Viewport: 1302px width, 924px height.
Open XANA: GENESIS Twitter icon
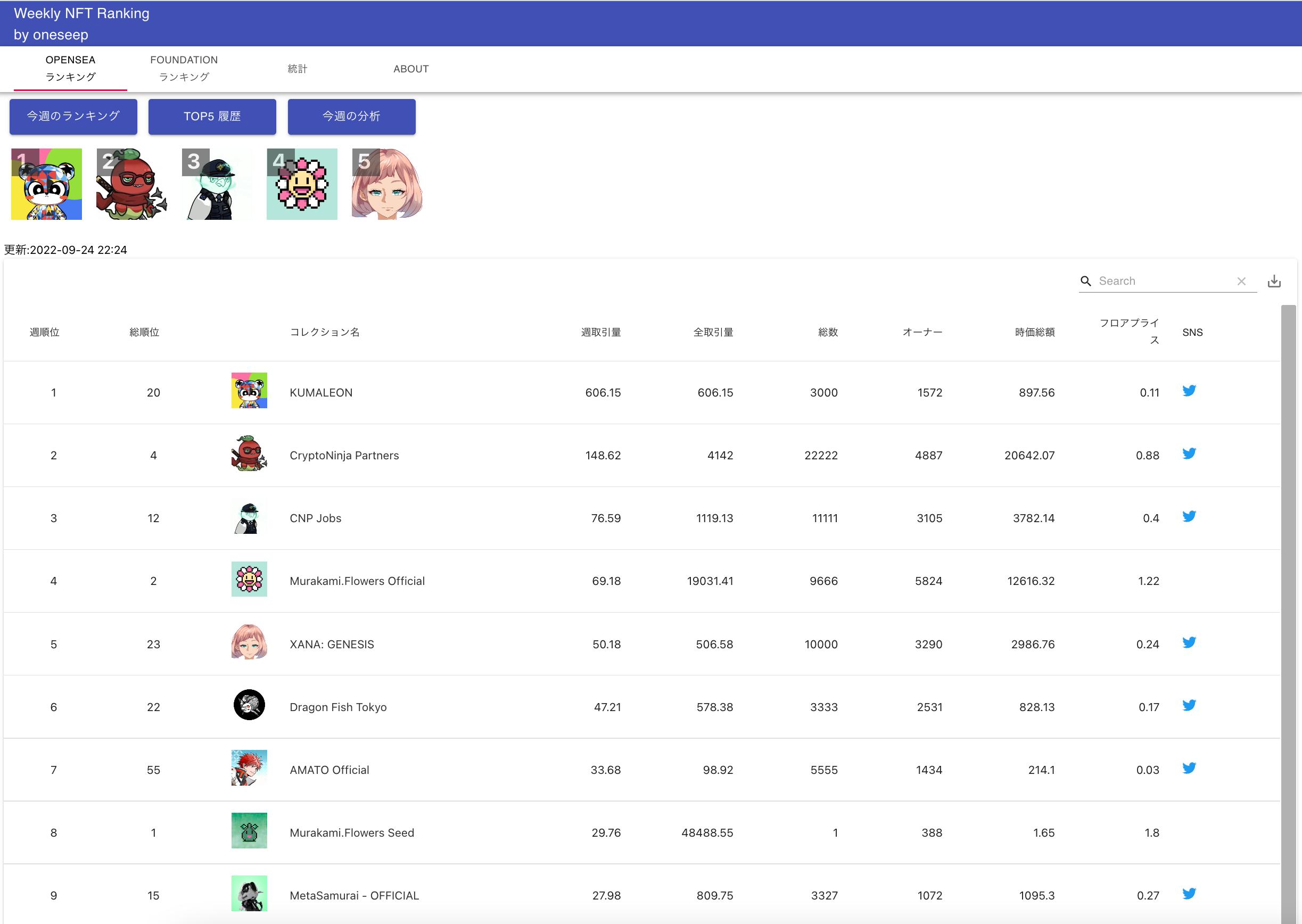(x=1189, y=642)
